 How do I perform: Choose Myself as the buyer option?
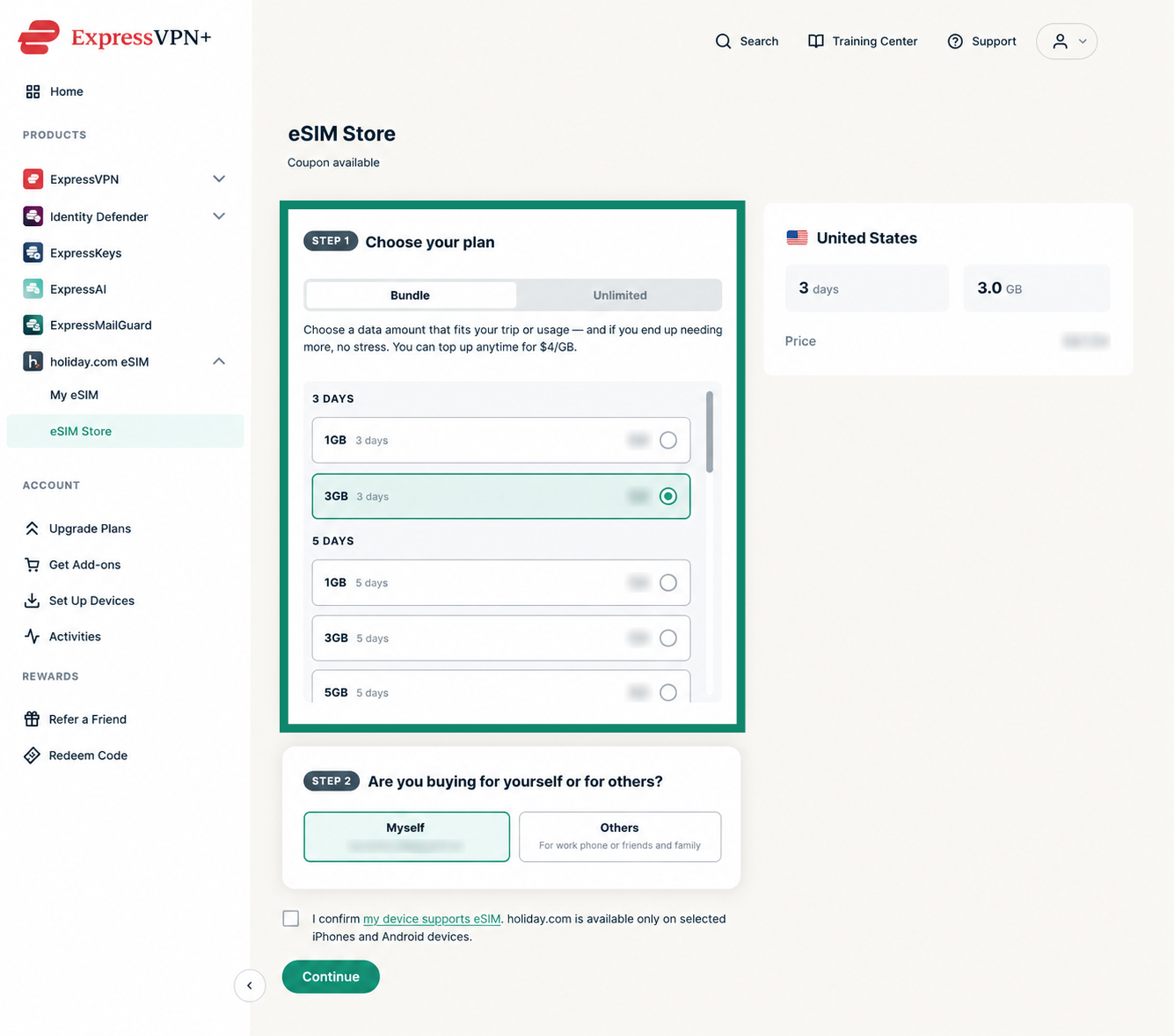click(x=406, y=836)
